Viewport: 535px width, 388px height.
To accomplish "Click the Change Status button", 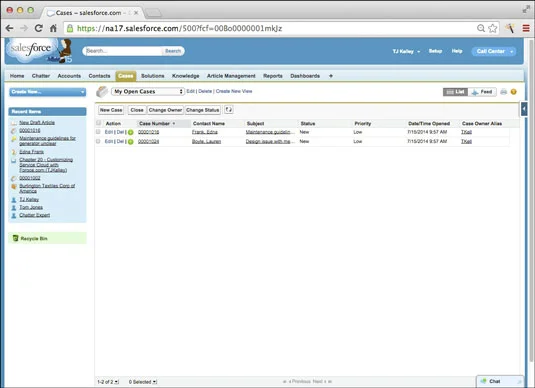I will (202, 110).
